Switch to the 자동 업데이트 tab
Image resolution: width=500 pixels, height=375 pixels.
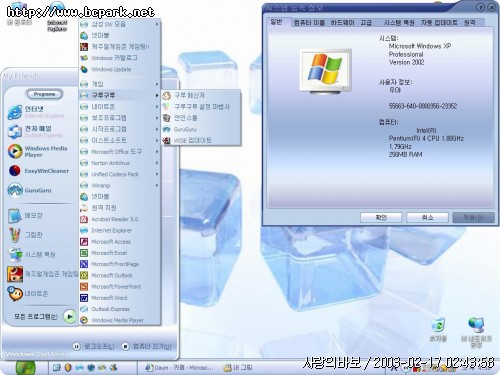439,23
